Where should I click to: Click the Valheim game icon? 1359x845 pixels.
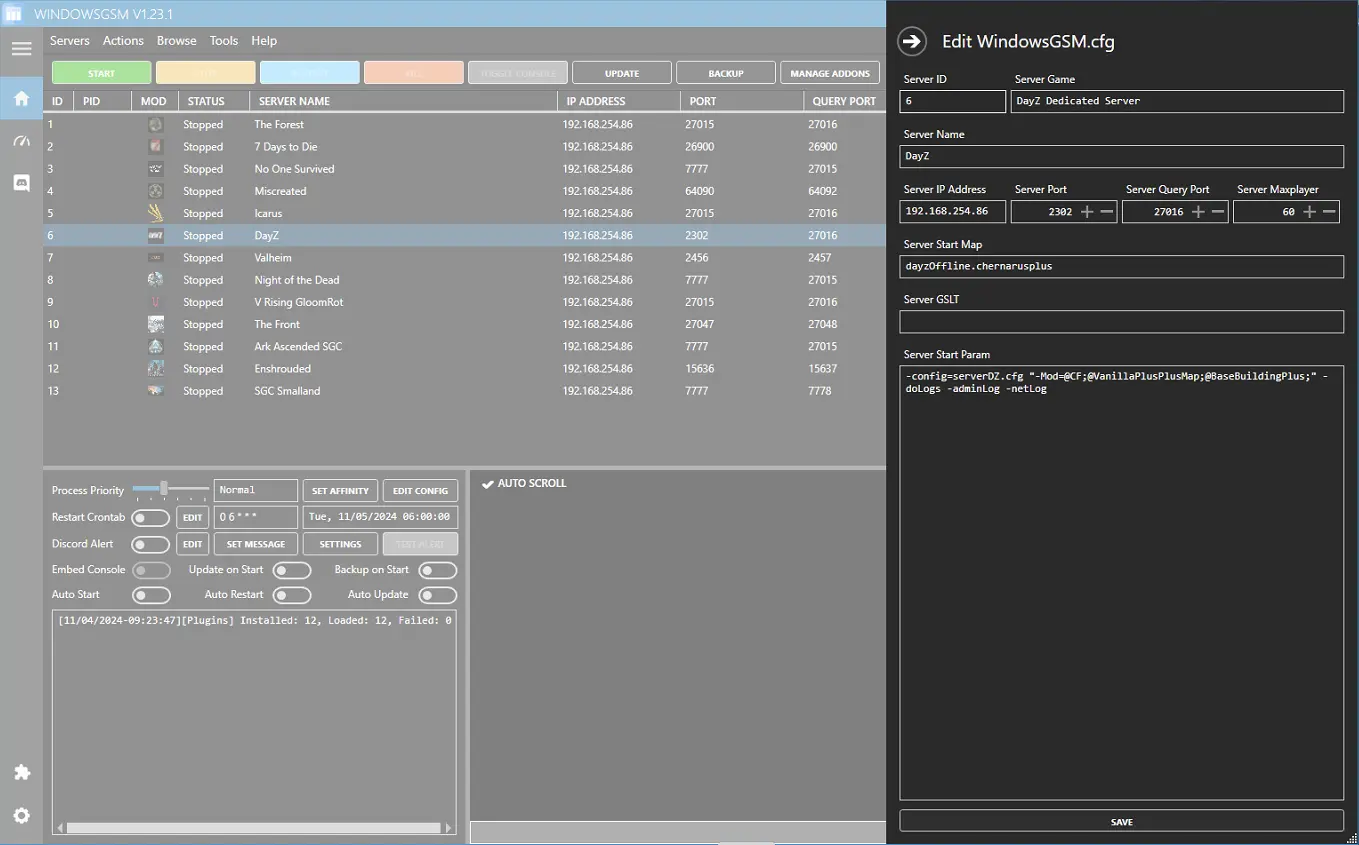[x=155, y=258]
